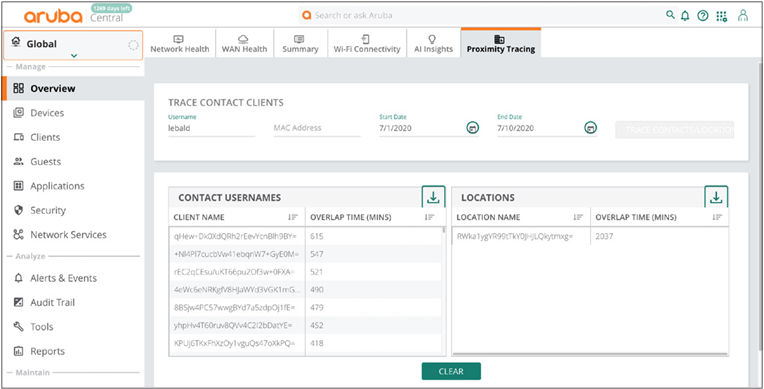Expand the Global context dropdown

(74, 56)
